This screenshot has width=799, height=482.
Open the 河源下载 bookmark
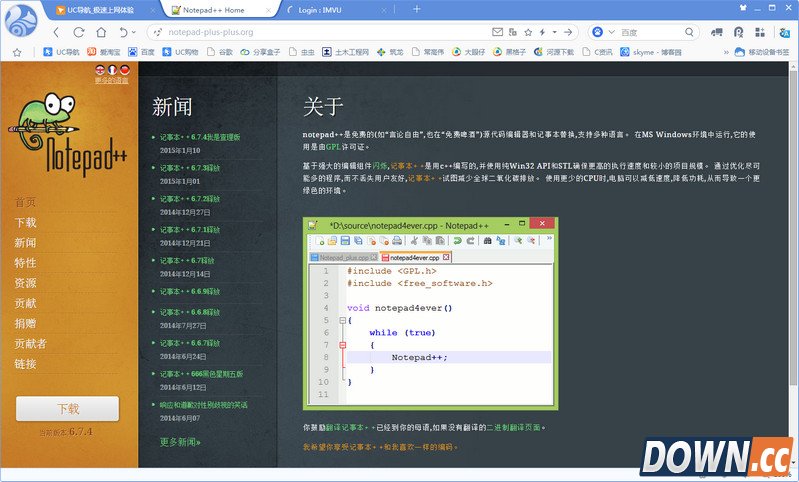(x=553, y=52)
